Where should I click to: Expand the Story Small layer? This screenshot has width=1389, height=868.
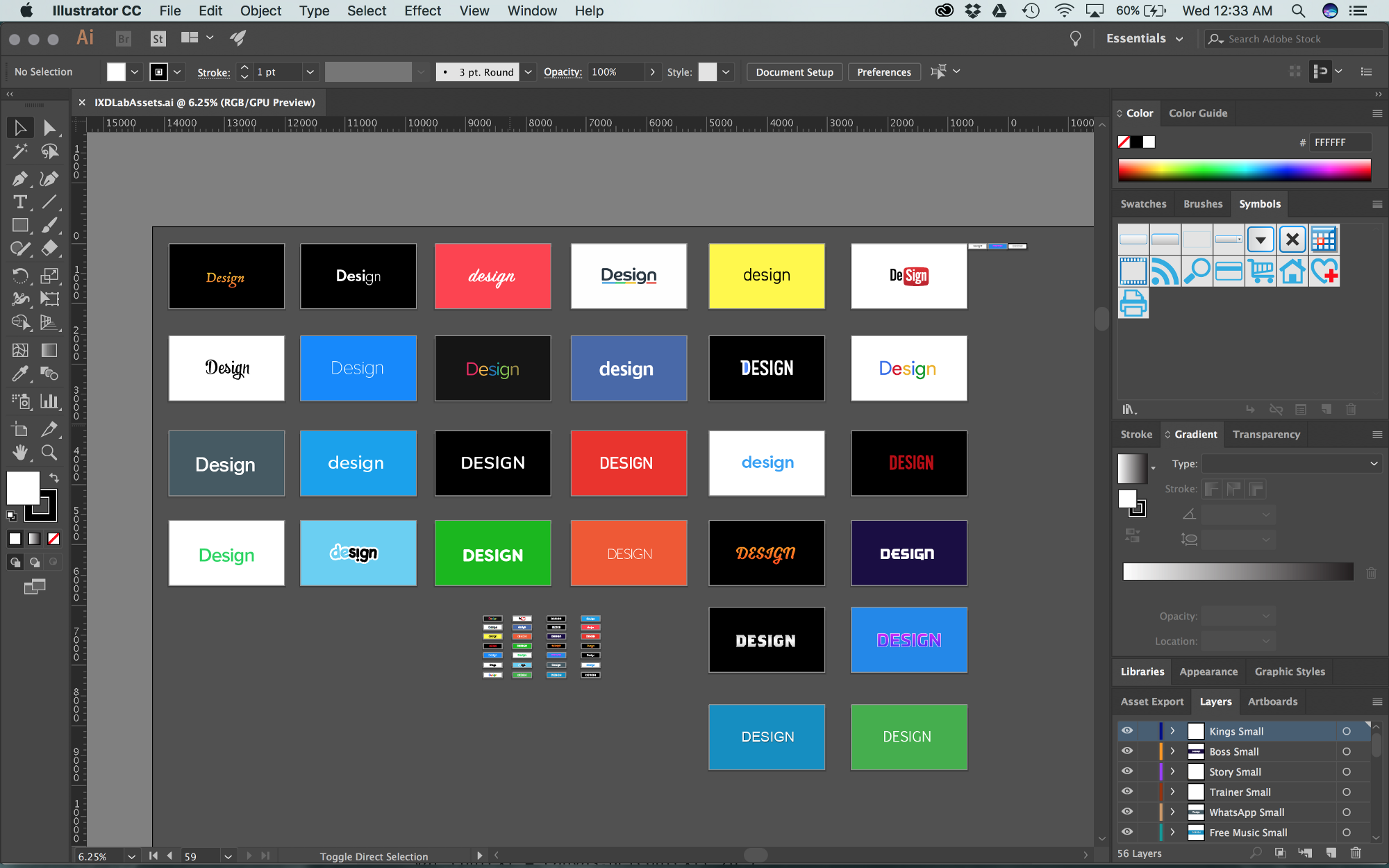point(1172,771)
